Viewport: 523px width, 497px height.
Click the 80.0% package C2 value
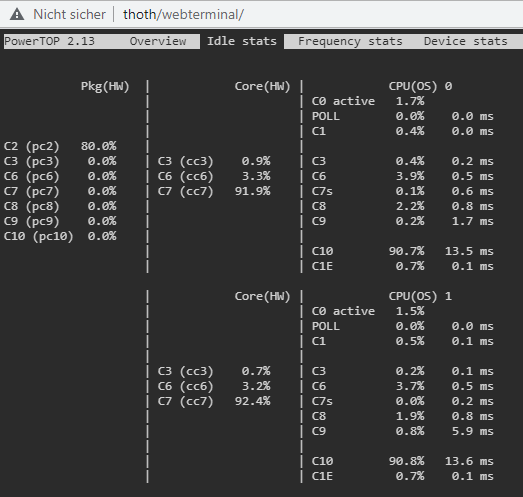click(98, 146)
